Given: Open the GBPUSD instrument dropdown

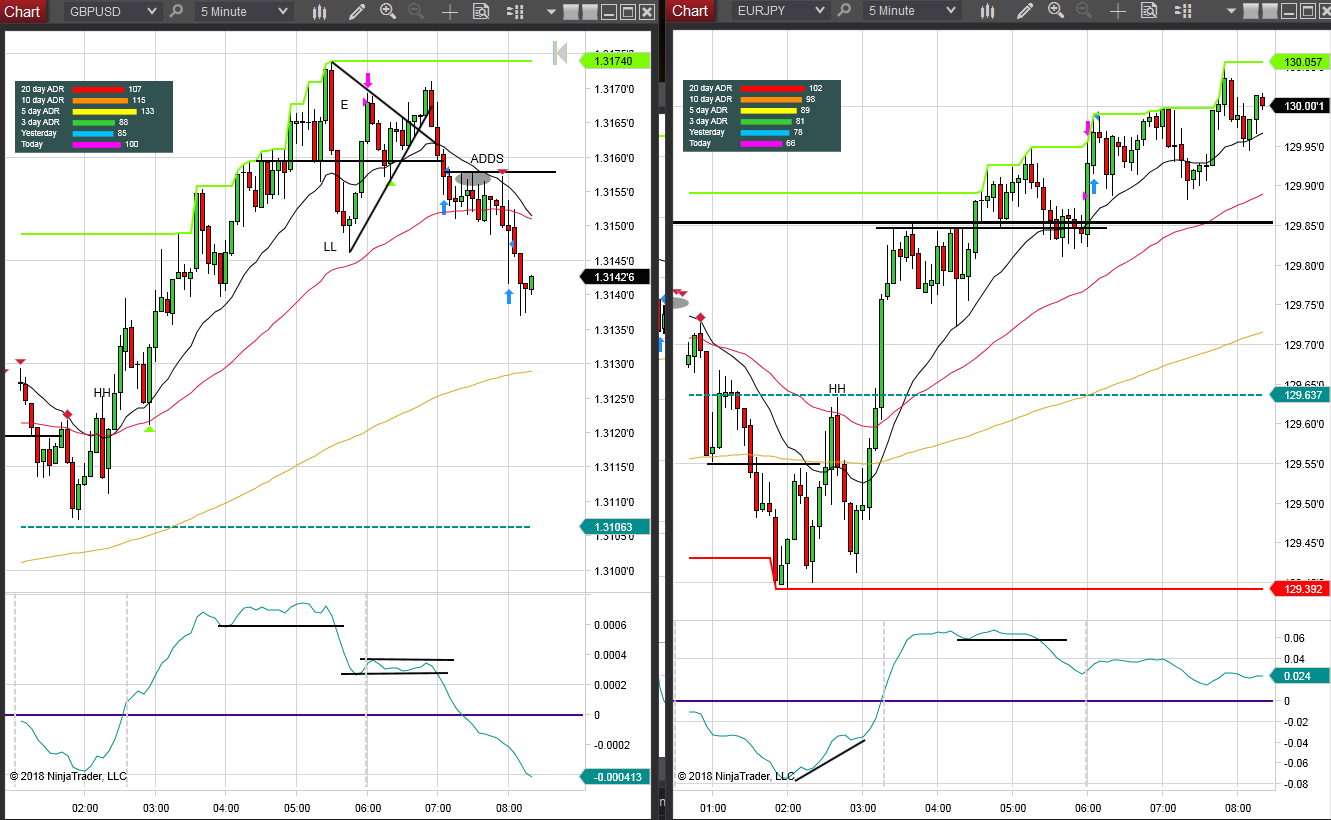Looking at the screenshot, I should (112, 11).
